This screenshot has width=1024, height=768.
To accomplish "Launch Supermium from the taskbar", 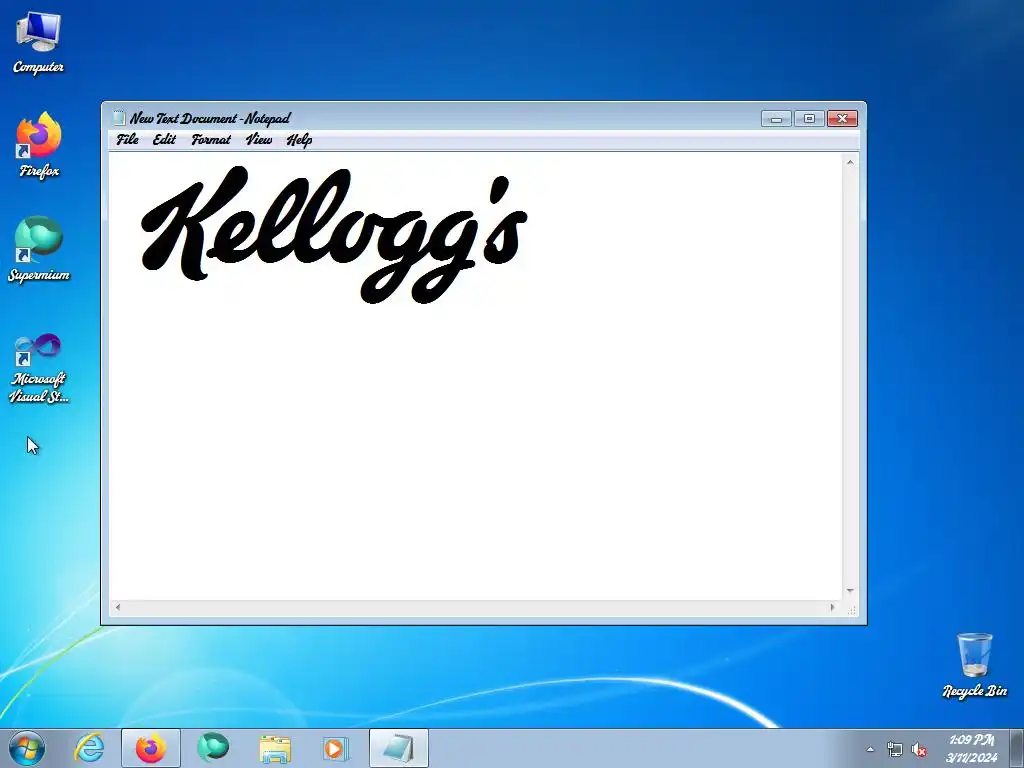I will point(213,748).
